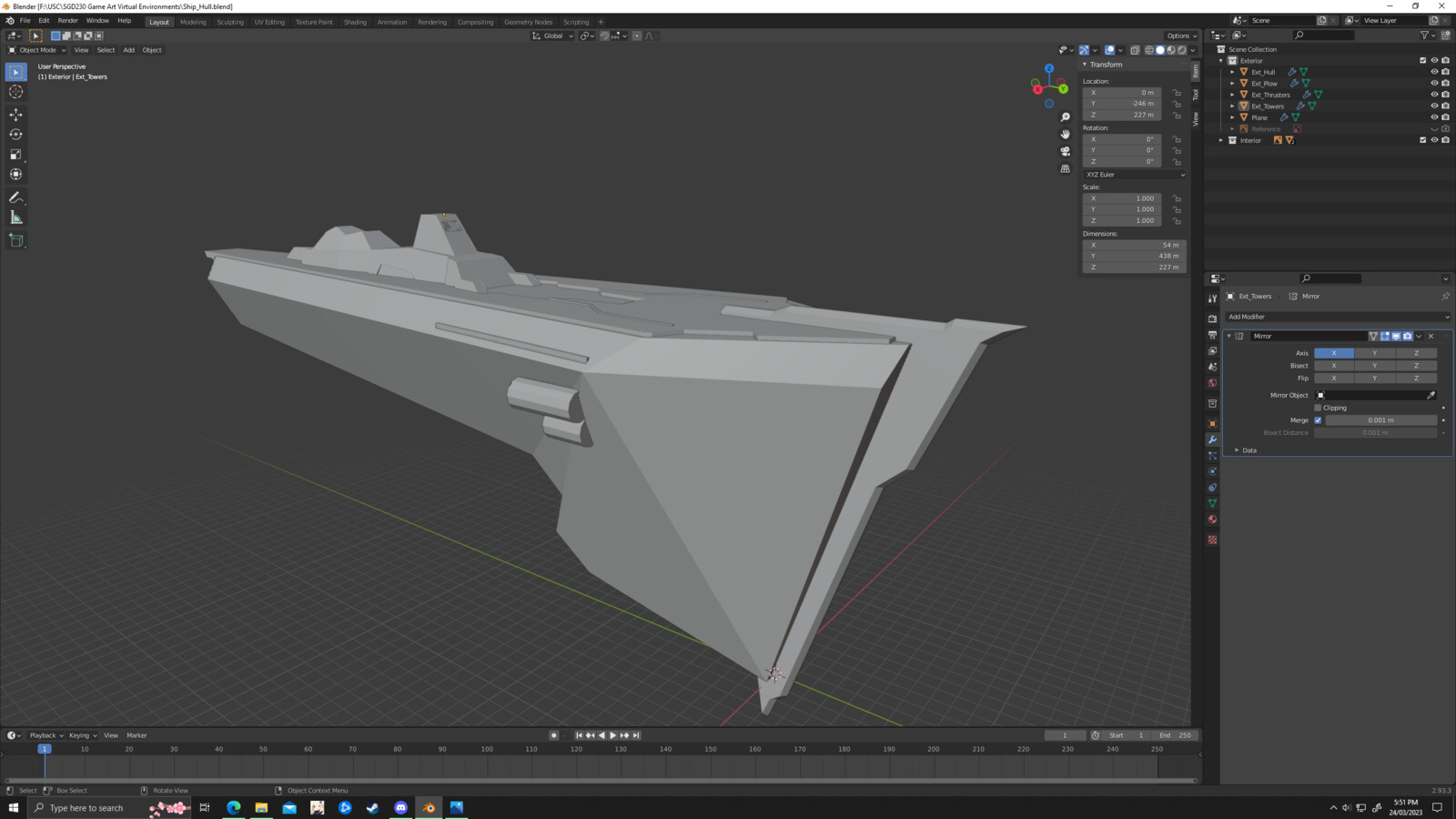Select the Cursor tool in the viewport toolbar
1456x819 pixels.
pos(15,91)
